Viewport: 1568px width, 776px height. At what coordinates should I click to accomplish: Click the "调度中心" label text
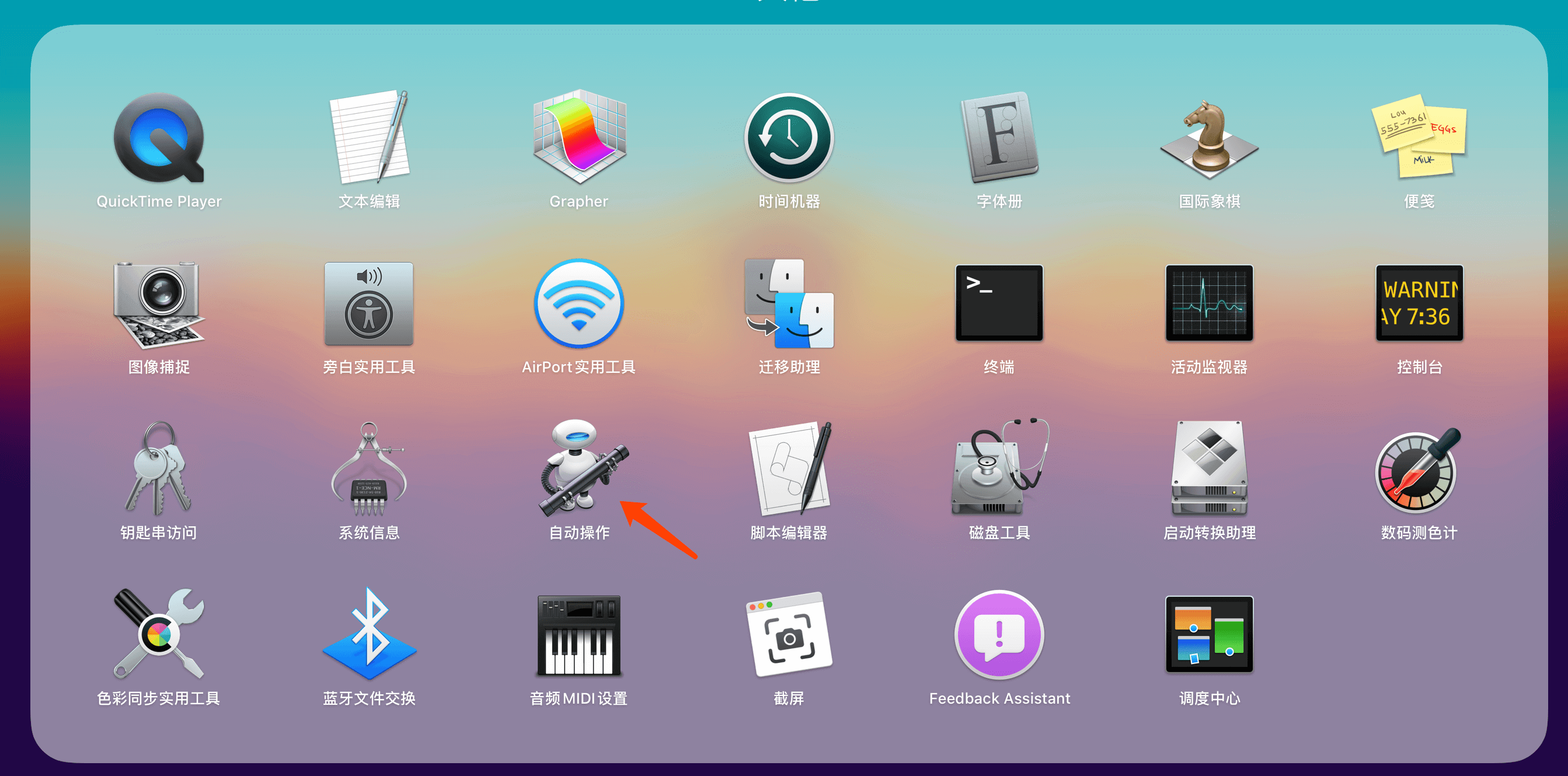click(x=1209, y=698)
